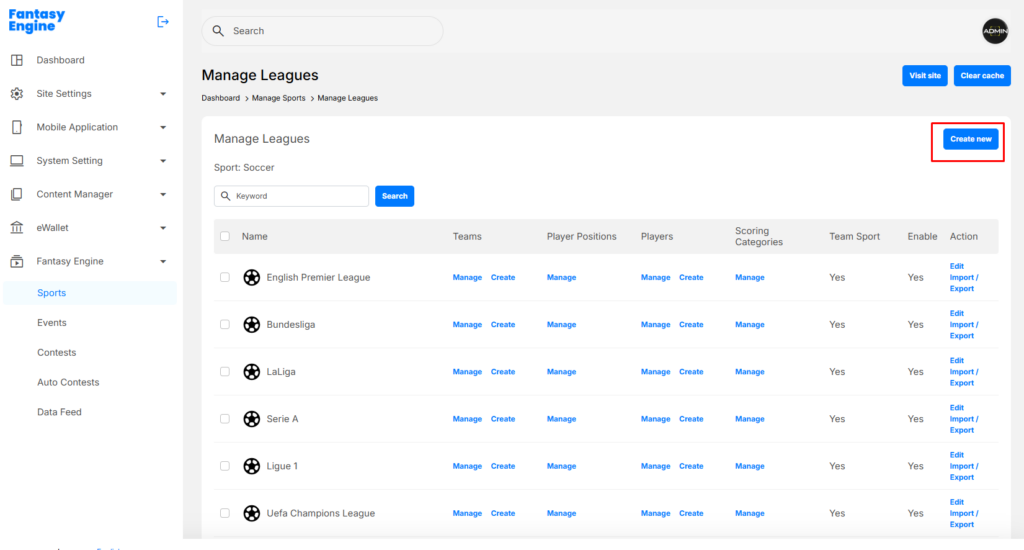1024x550 pixels.
Task: Tick the English Premier League checkbox
Action: (x=225, y=278)
